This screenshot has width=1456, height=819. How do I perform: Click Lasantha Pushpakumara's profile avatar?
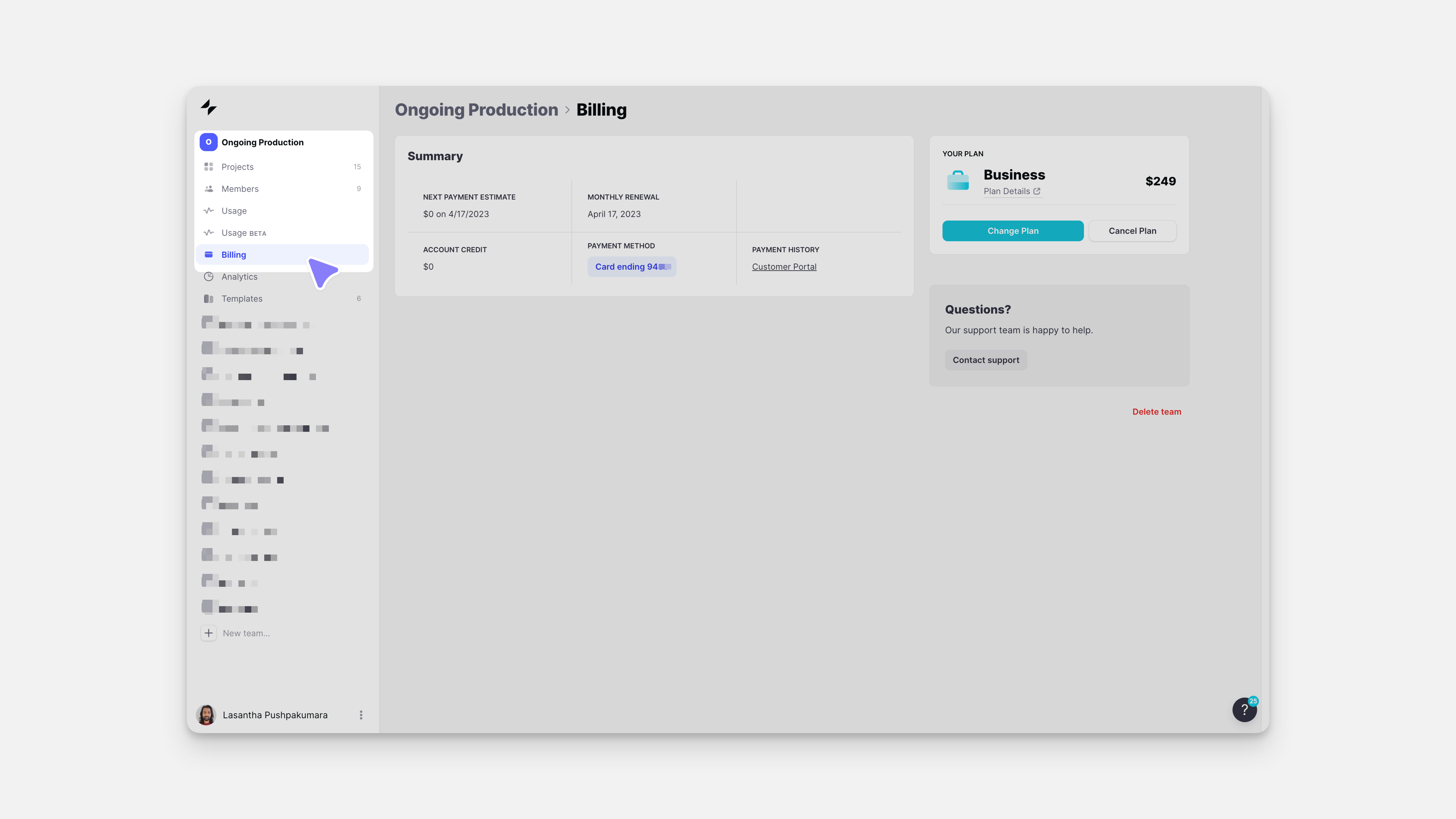pos(206,715)
